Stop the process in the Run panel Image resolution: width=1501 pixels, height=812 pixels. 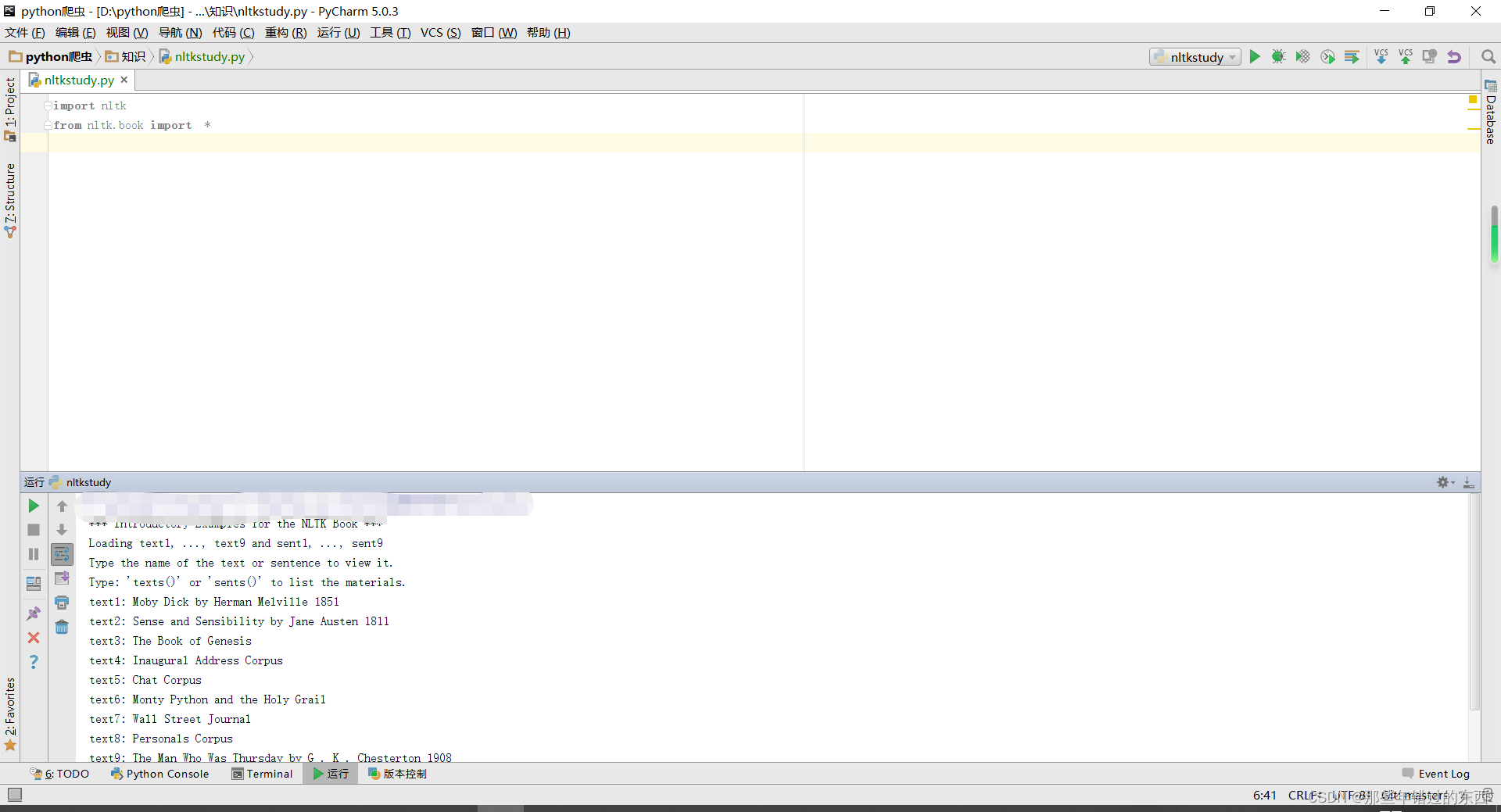(34, 530)
